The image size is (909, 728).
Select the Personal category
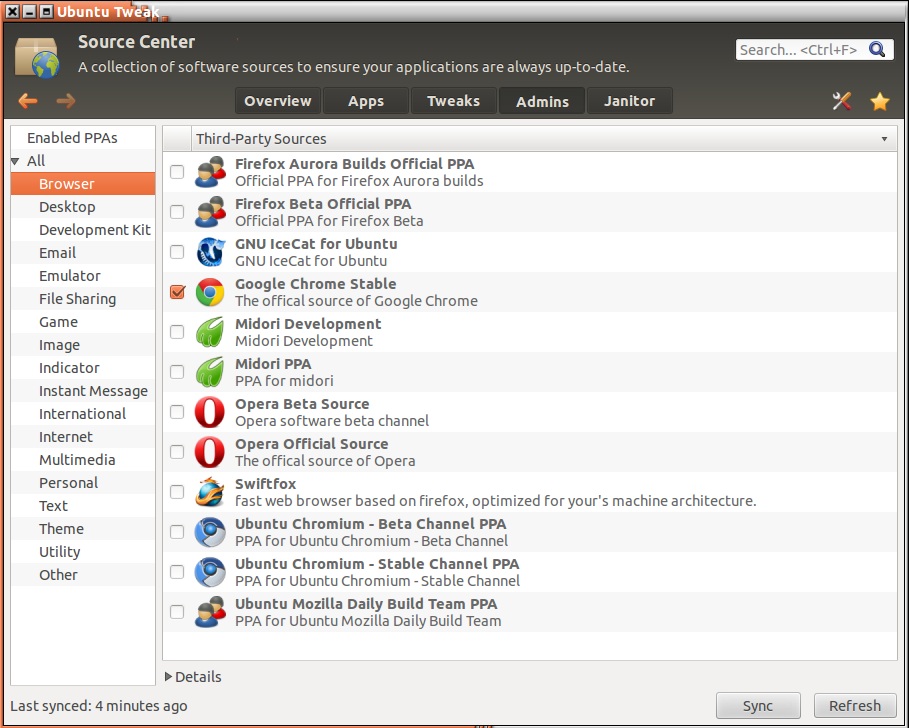83,483
